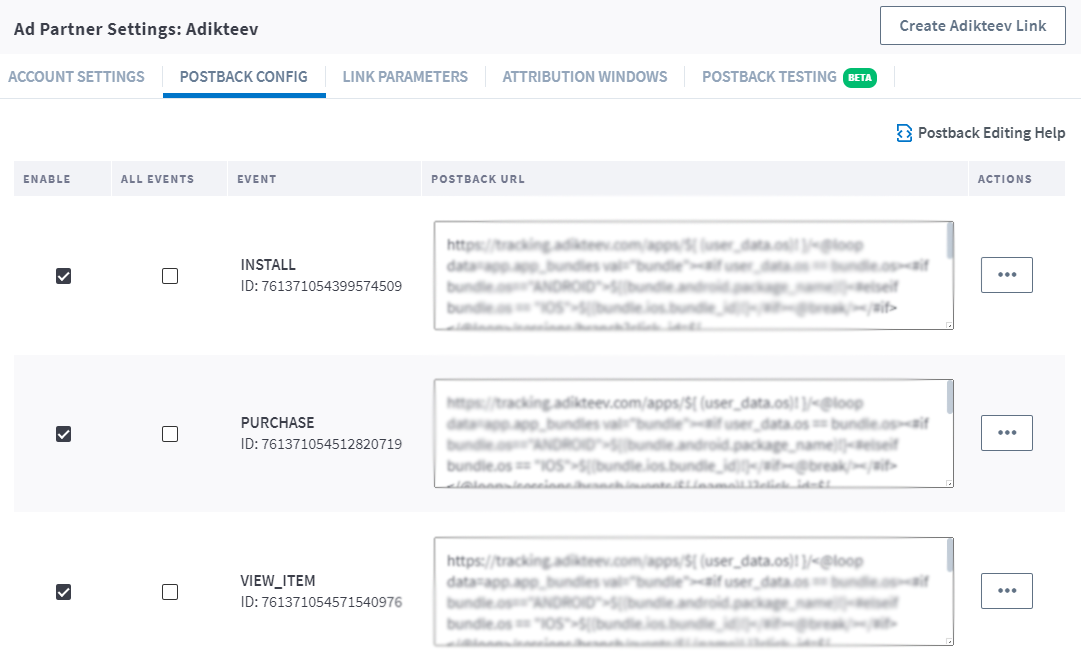Uncheck Enable for the VIEW_ITEM event
The image size is (1081, 664).
point(63,592)
